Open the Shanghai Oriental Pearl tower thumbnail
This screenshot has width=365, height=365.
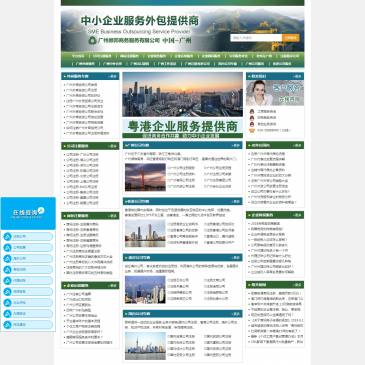coord(145,346)
